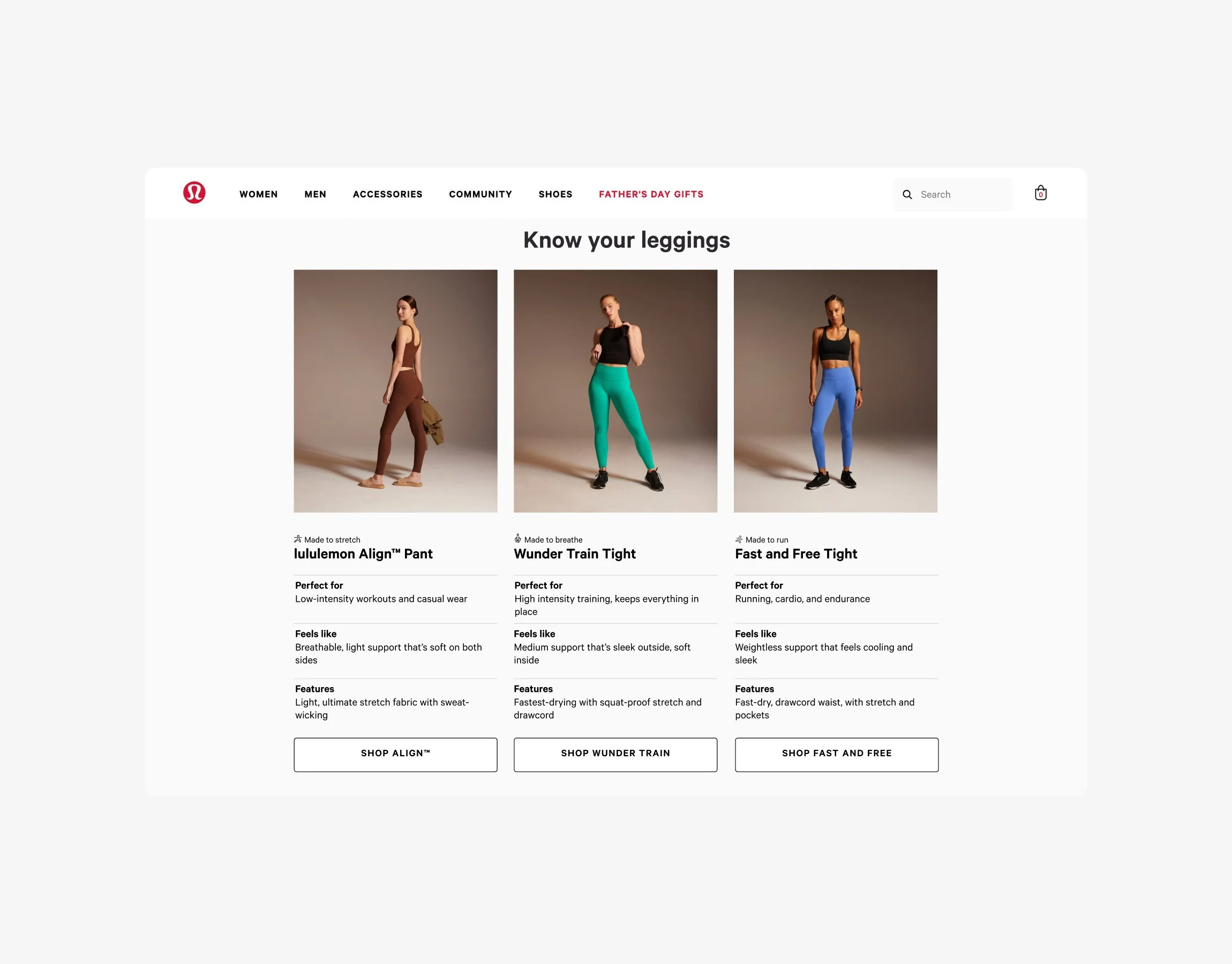This screenshot has width=1232, height=964.
Task: Open the Accessories menu
Action: (x=387, y=194)
